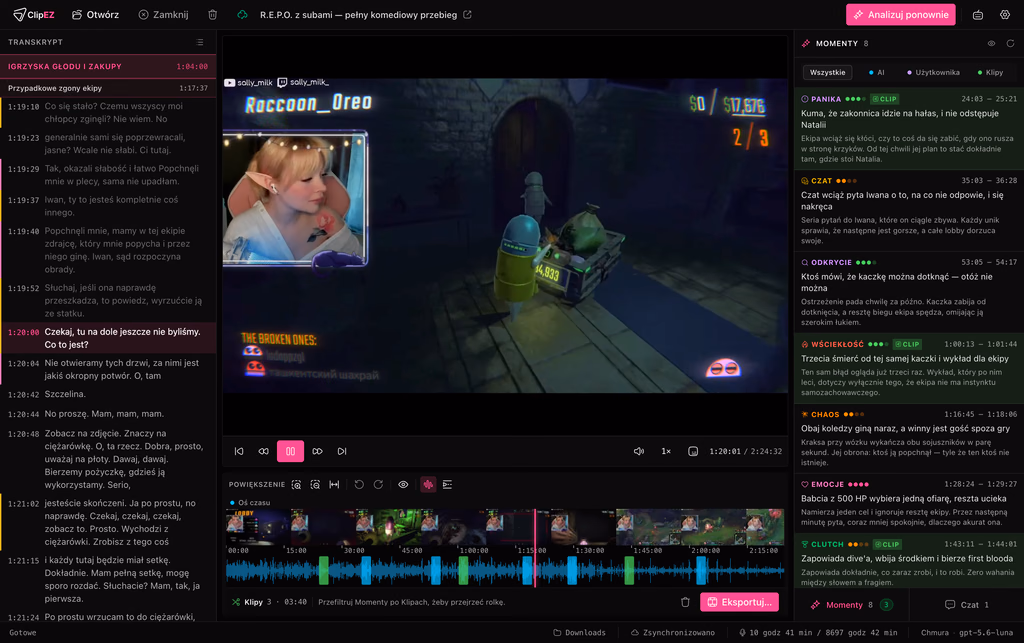Viewport: 1024px width, 643px height.
Task: Switch to the Czat tab
Action: pyautogui.click(x=967, y=604)
